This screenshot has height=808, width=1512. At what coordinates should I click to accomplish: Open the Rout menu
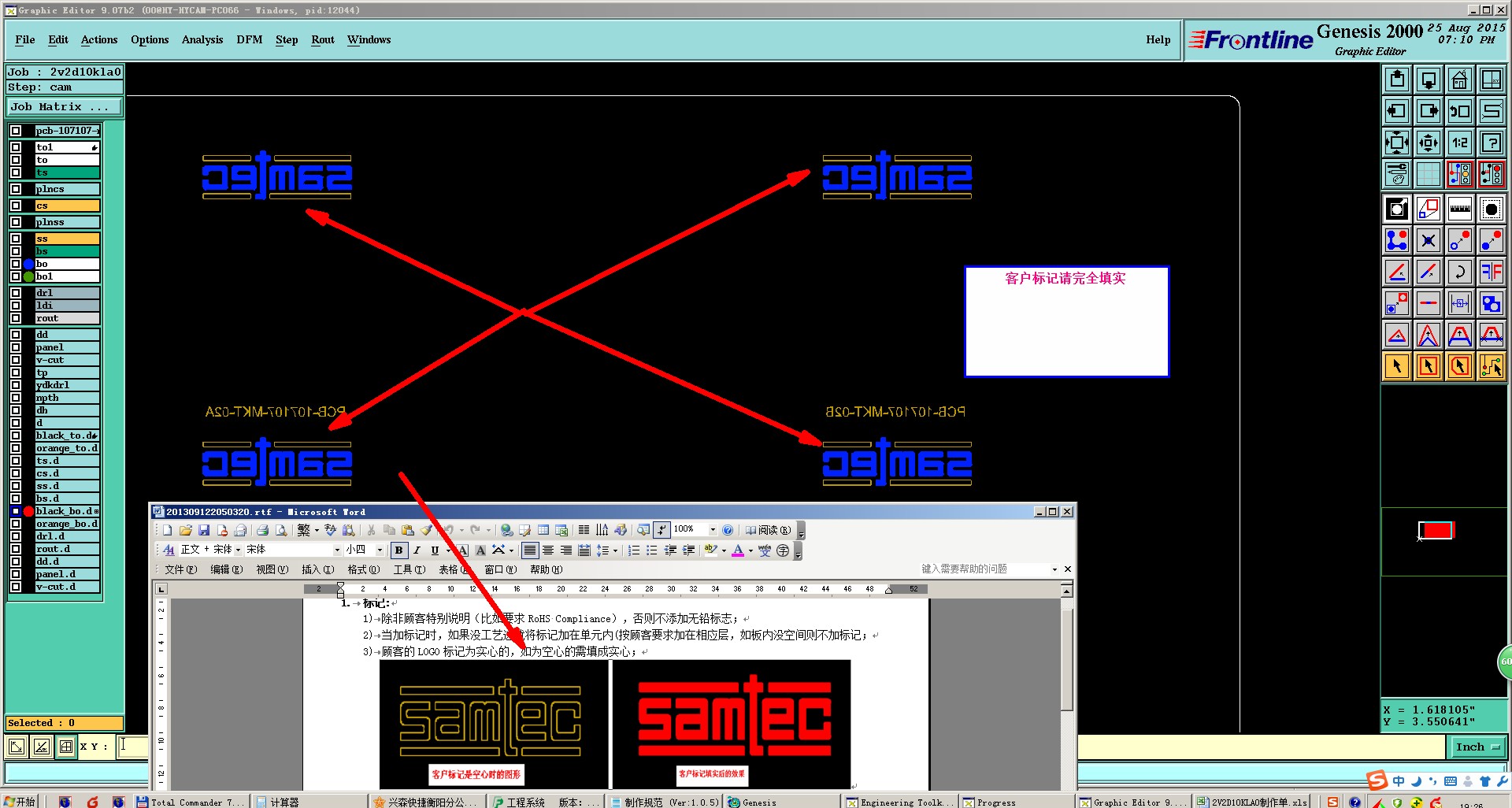323,39
